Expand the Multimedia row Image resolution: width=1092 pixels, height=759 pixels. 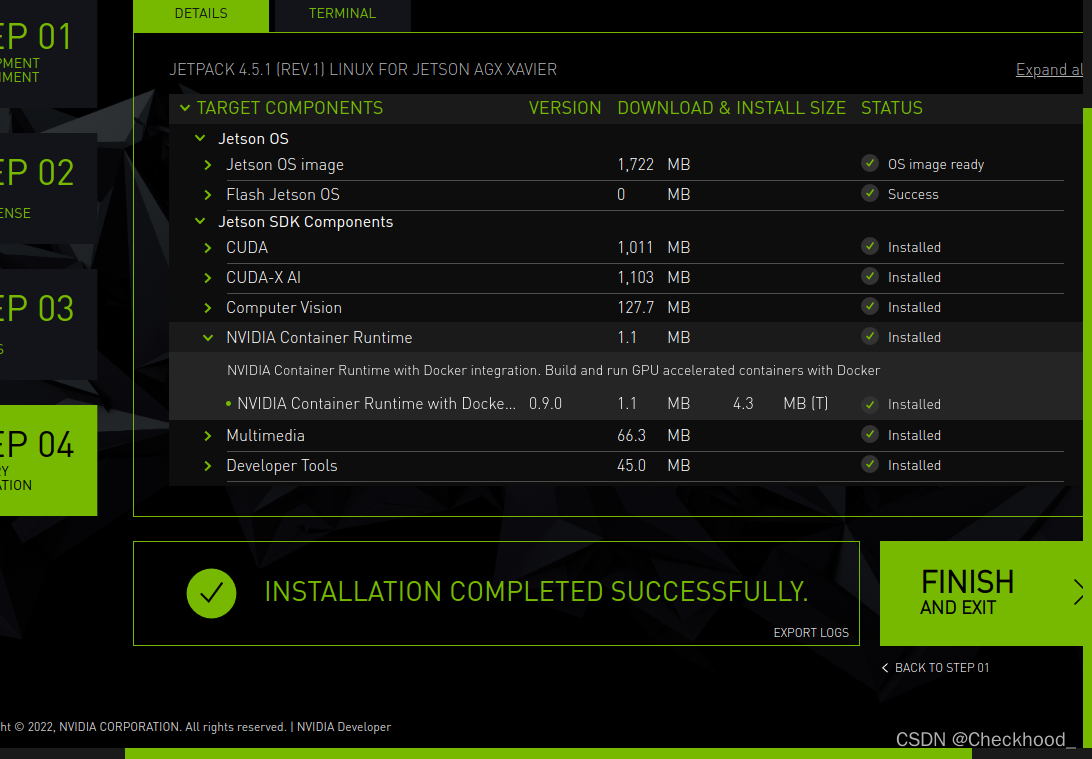point(208,436)
